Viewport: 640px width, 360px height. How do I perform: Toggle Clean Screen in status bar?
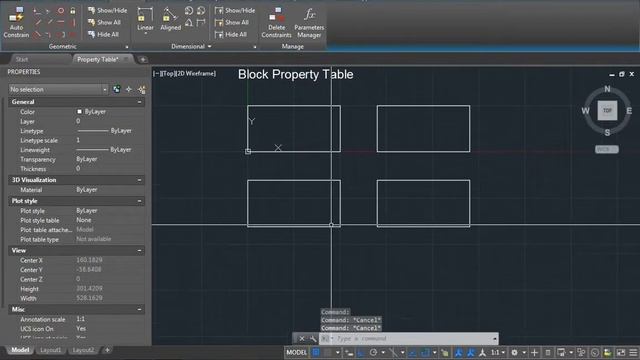click(621, 352)
